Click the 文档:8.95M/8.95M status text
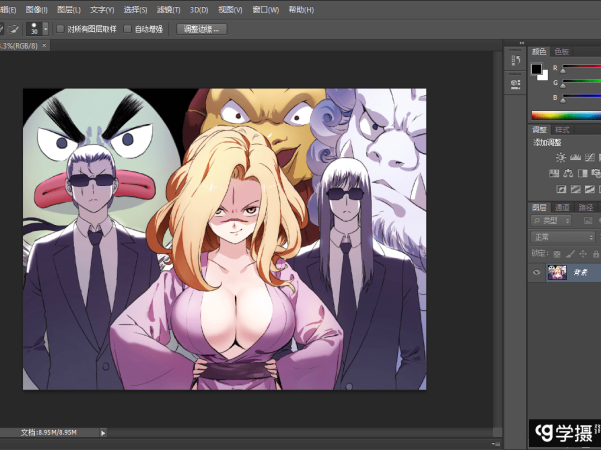Screen dimensions: 601x450 click(49, 432)
